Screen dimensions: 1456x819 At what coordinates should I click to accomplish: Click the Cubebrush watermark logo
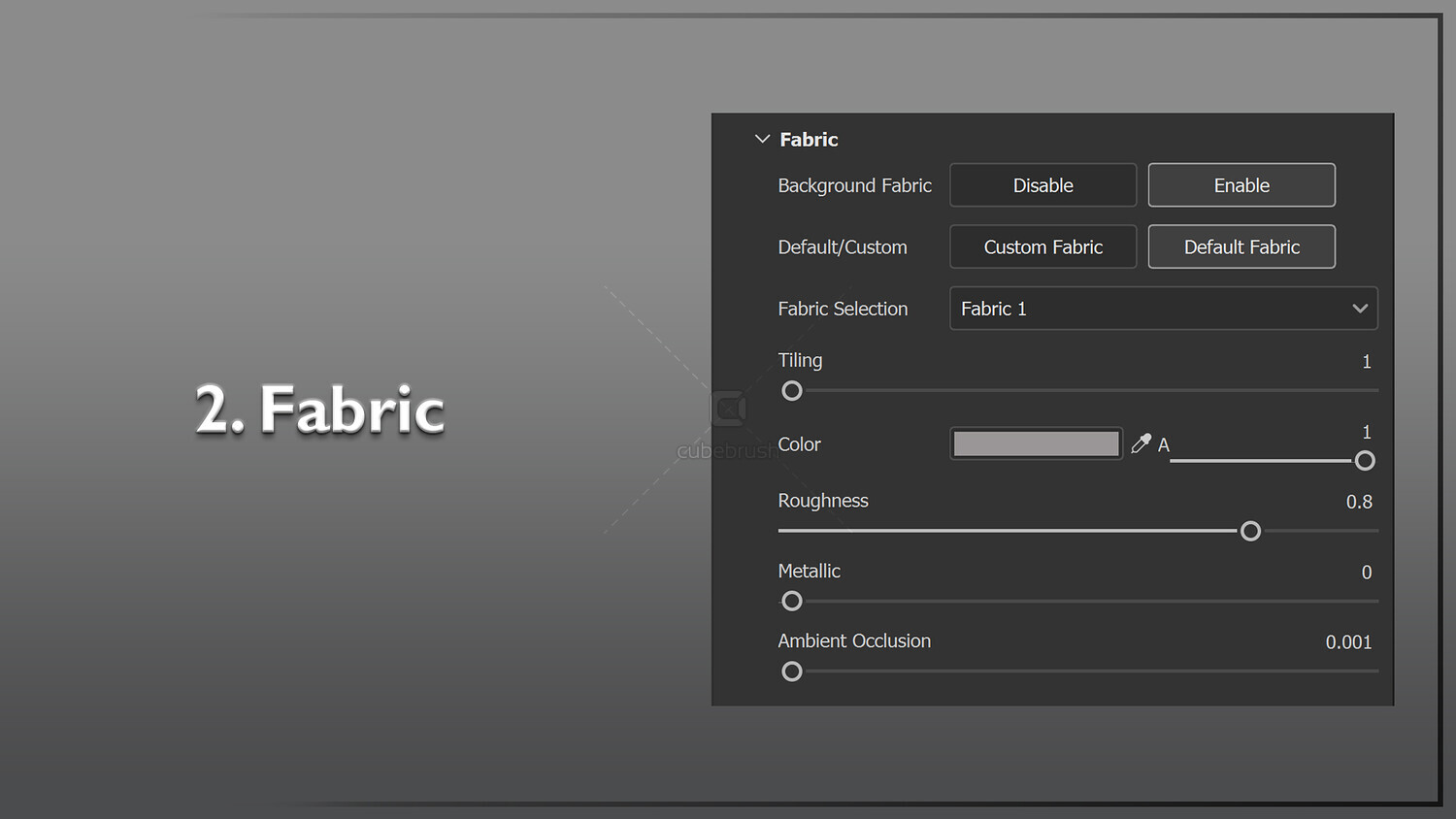728,409
